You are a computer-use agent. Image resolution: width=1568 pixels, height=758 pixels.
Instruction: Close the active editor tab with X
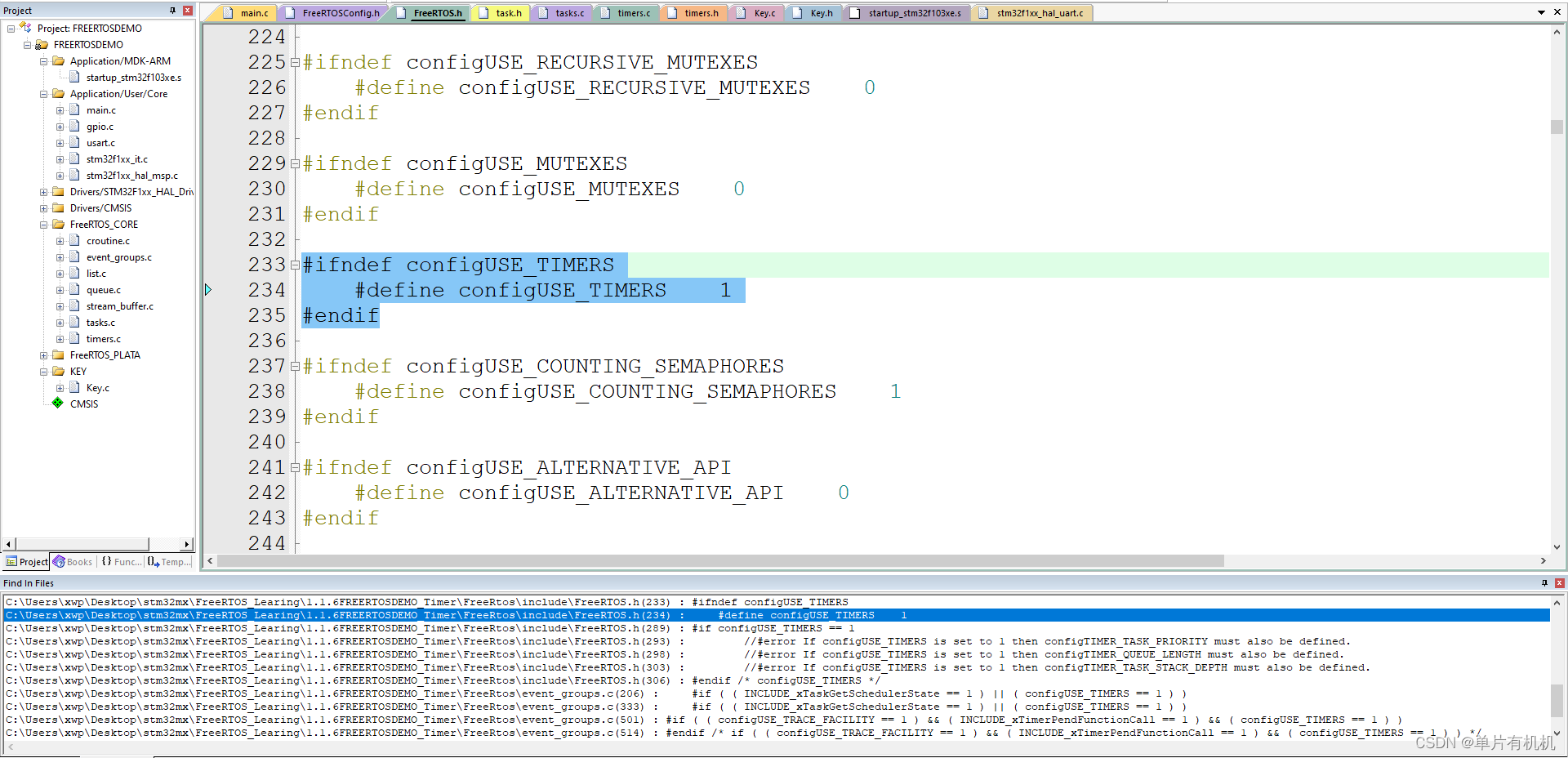pos(1557,12)
